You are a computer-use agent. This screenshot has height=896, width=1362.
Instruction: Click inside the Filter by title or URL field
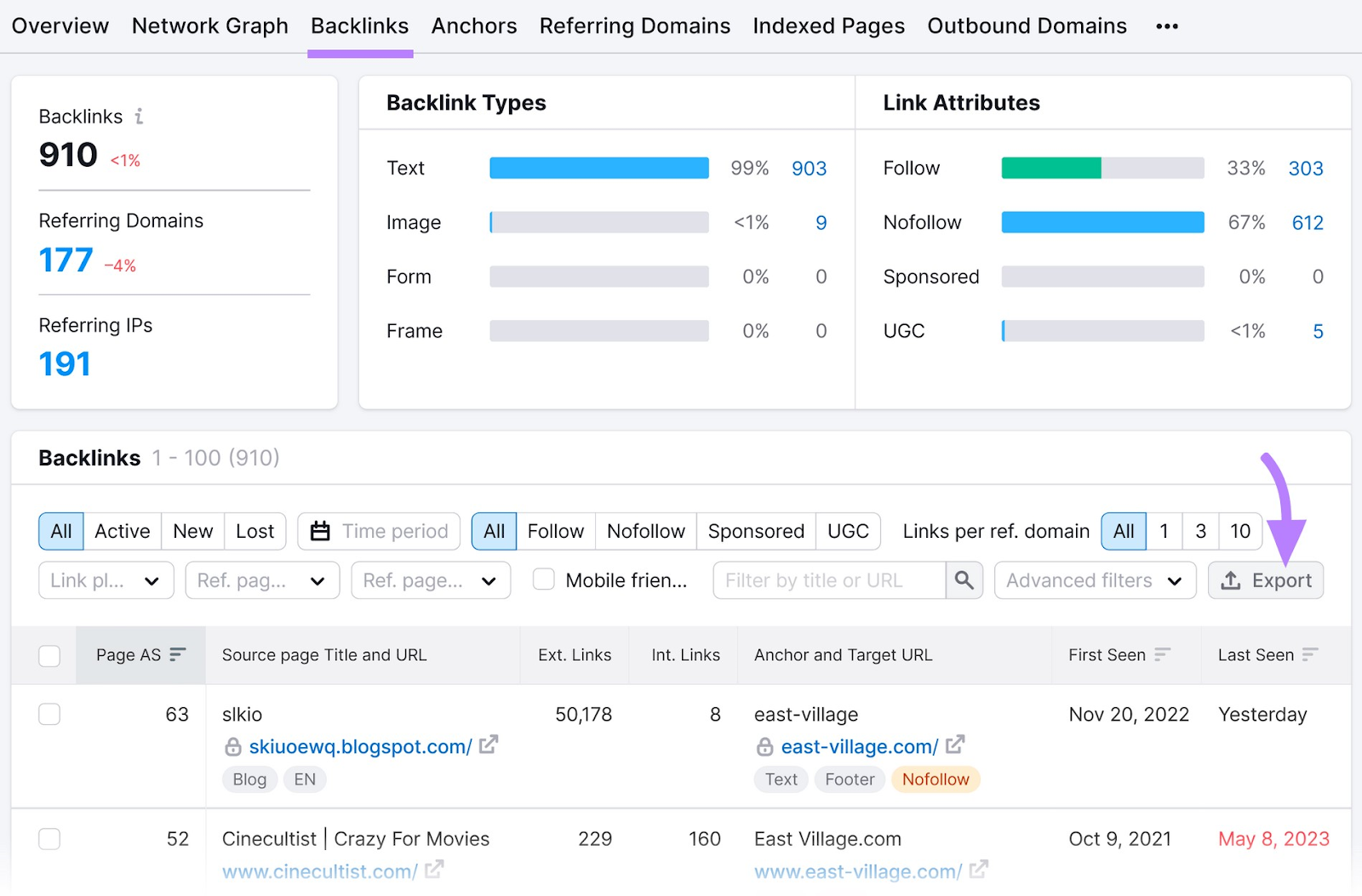(826, 579)
